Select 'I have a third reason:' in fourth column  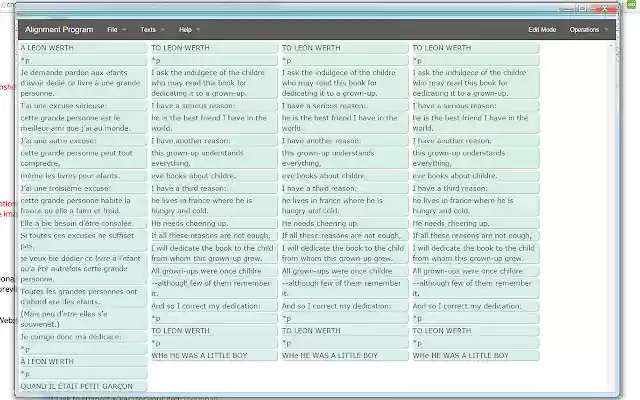coord(476,189)
